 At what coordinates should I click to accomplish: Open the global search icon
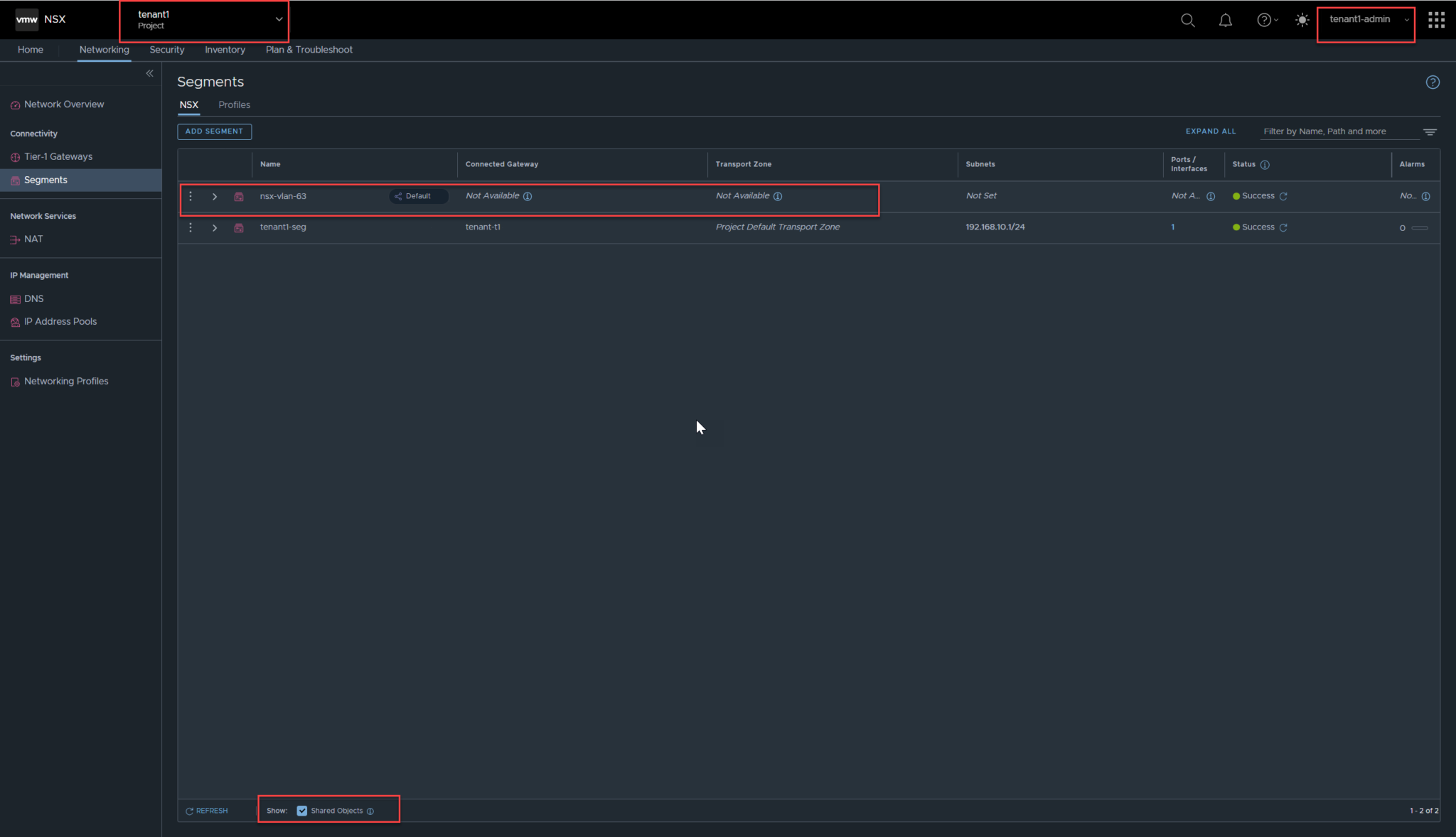[x=1187, y=20]
